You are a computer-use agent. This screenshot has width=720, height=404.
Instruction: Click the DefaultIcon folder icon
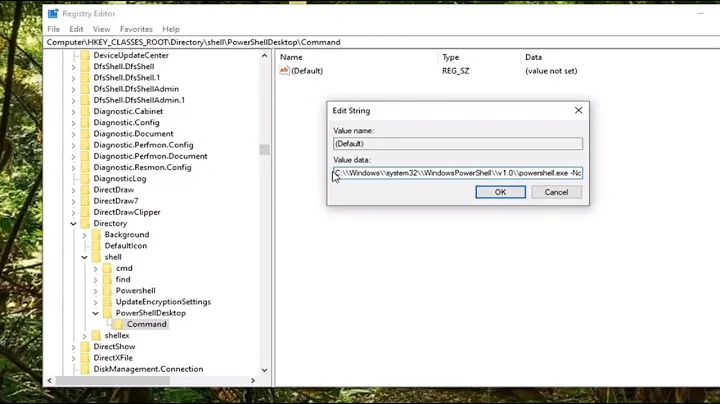pos(97,246)
